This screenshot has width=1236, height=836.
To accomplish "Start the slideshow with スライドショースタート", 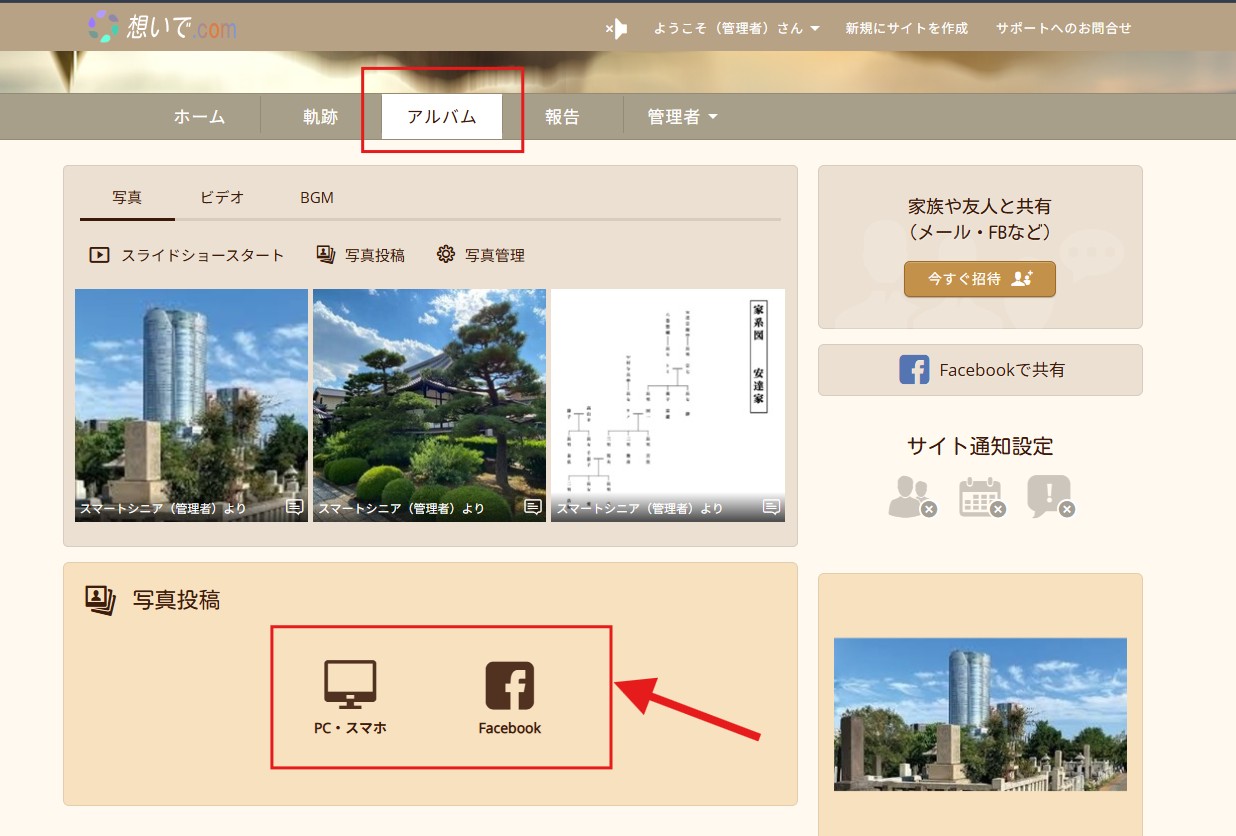I will (x=187, y=255).
